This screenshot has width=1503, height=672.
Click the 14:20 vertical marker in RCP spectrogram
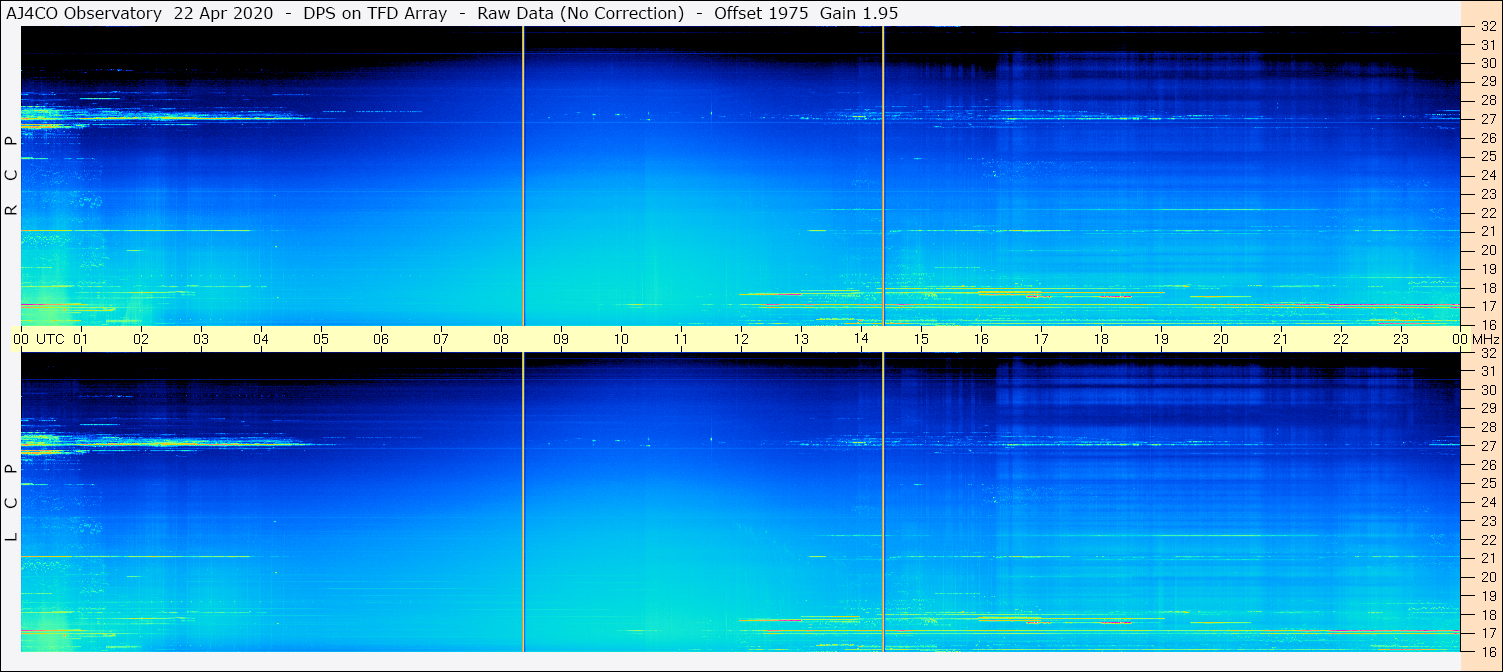[x=883, y=175]
